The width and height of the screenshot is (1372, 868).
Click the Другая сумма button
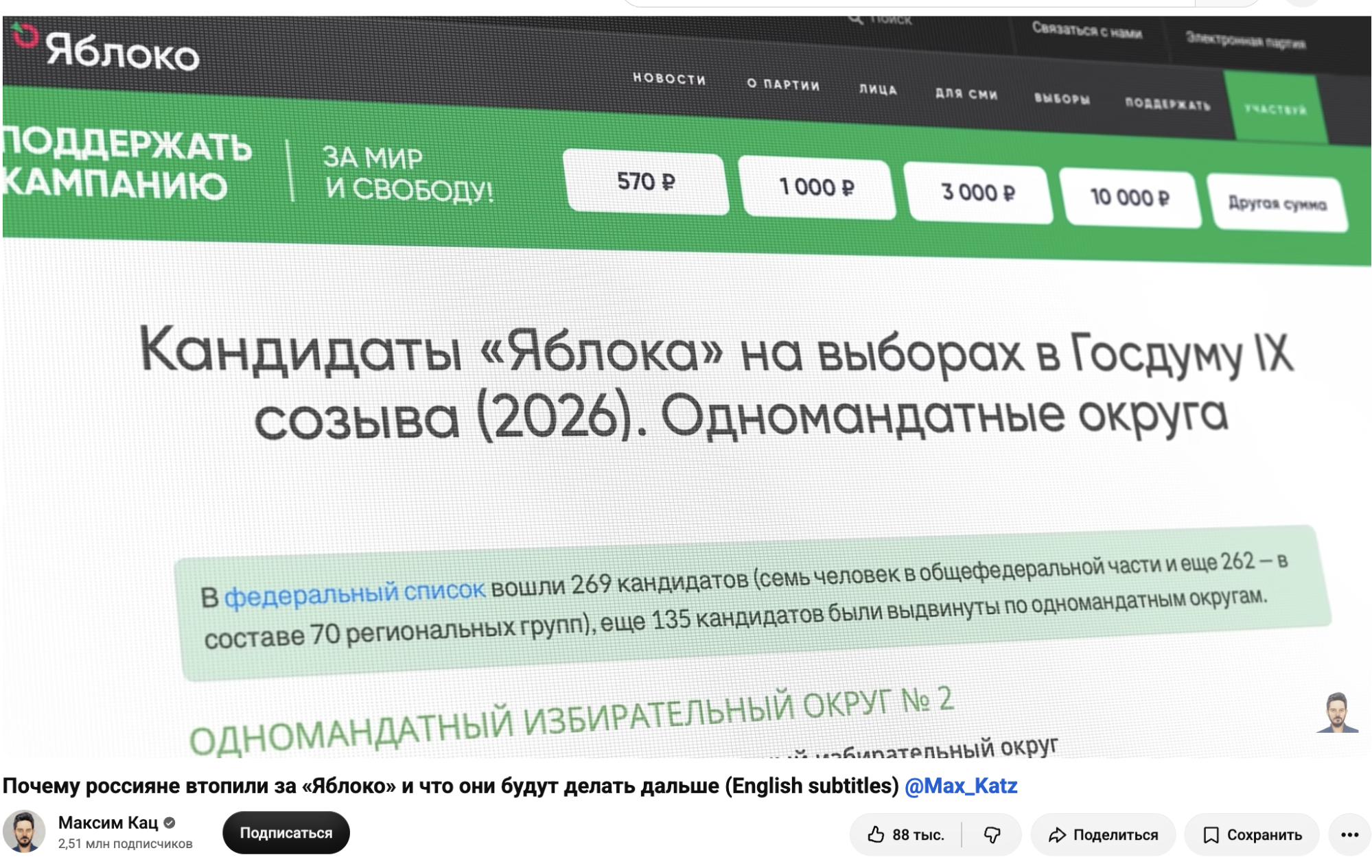[1277, 203]
